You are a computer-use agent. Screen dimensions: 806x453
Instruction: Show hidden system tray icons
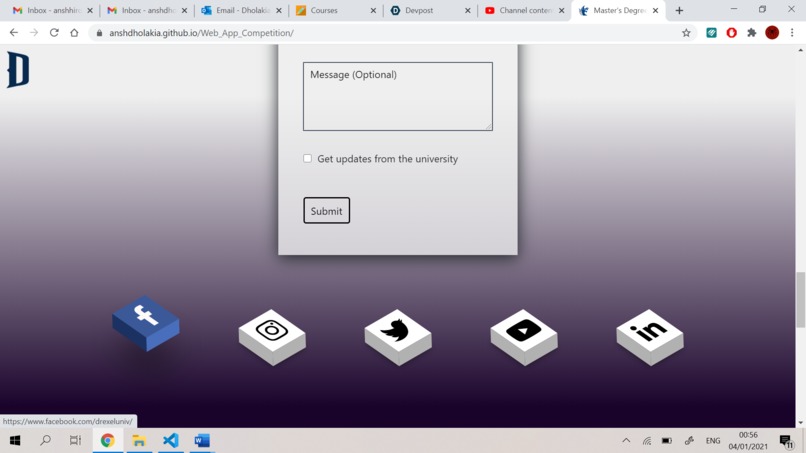coord(626,441)
